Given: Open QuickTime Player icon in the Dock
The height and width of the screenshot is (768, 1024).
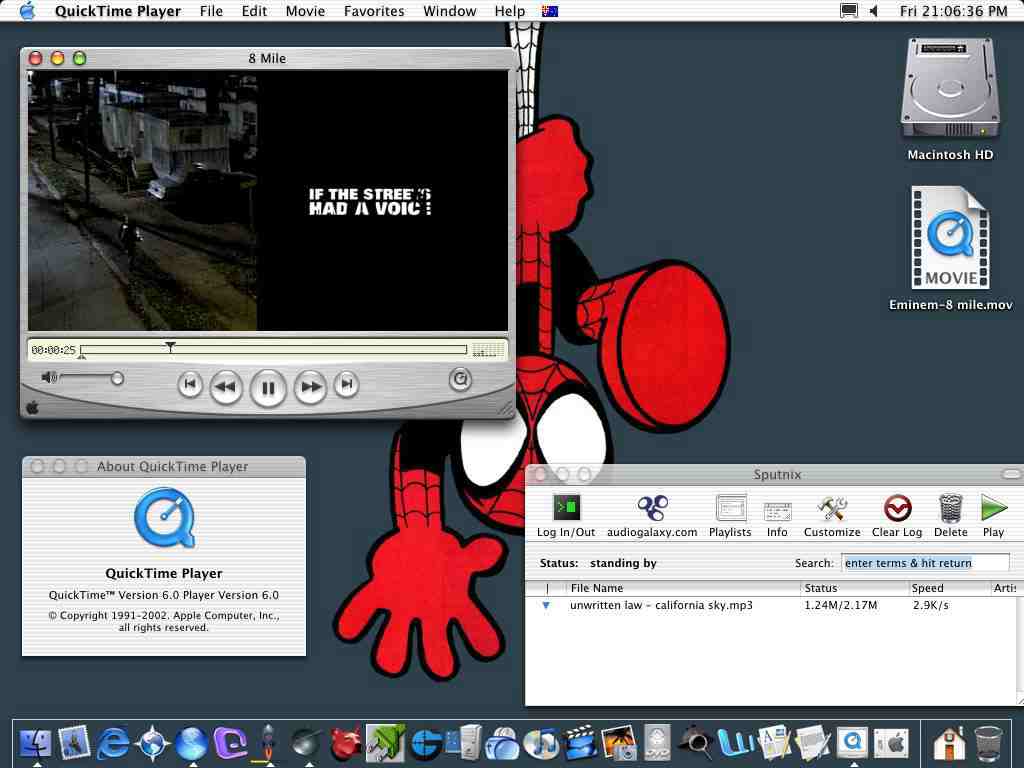Looking at the screenshot, I should pyautogui.click(x=852, y=743).
